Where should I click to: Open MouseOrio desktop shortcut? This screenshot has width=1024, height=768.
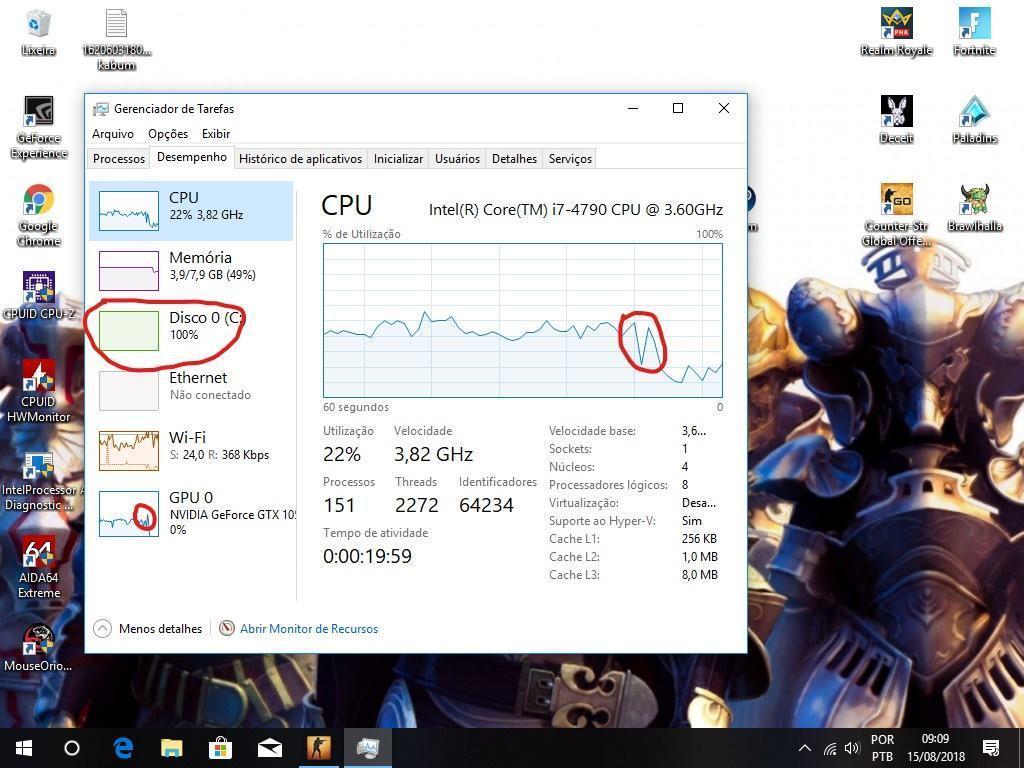click(x=39, y=648)
